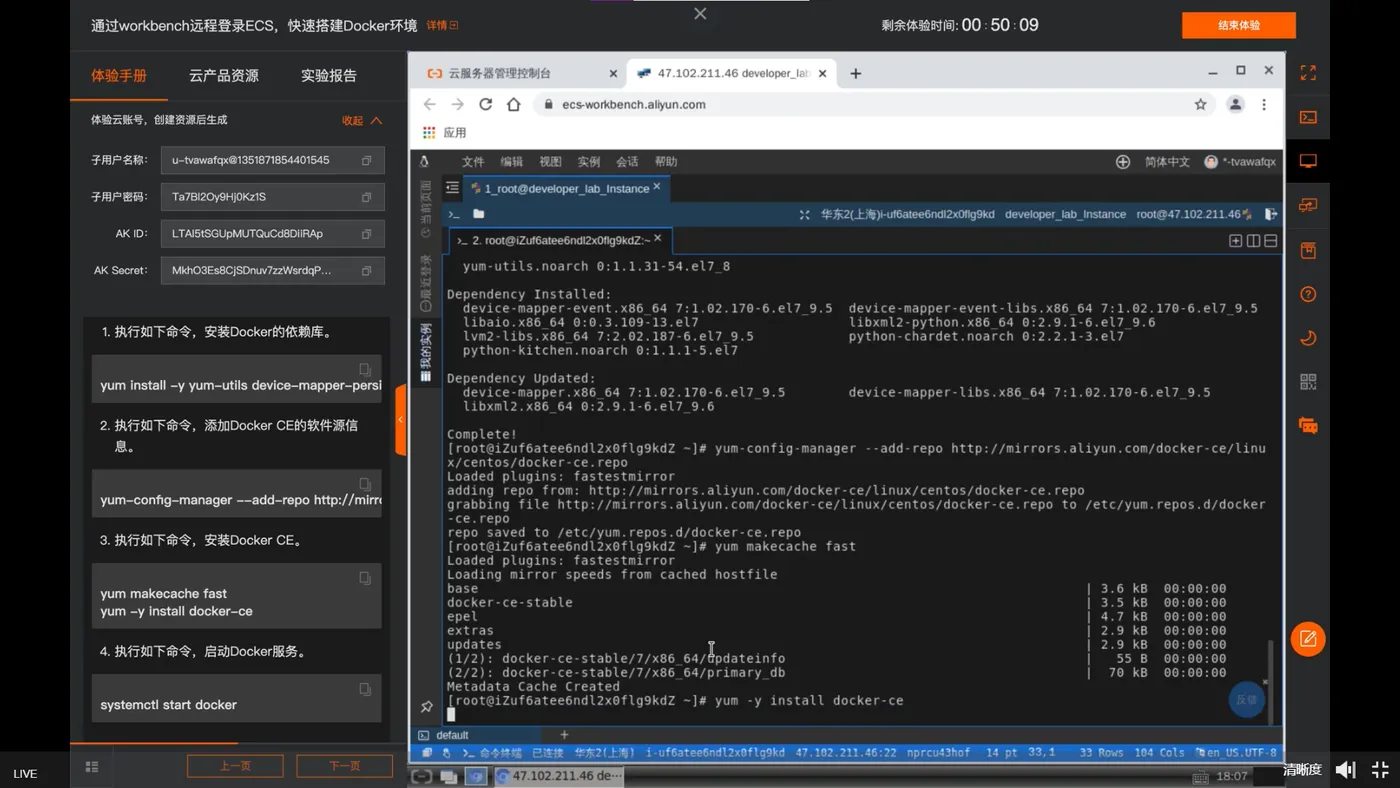Copy the 子用户密码 value

367,197
